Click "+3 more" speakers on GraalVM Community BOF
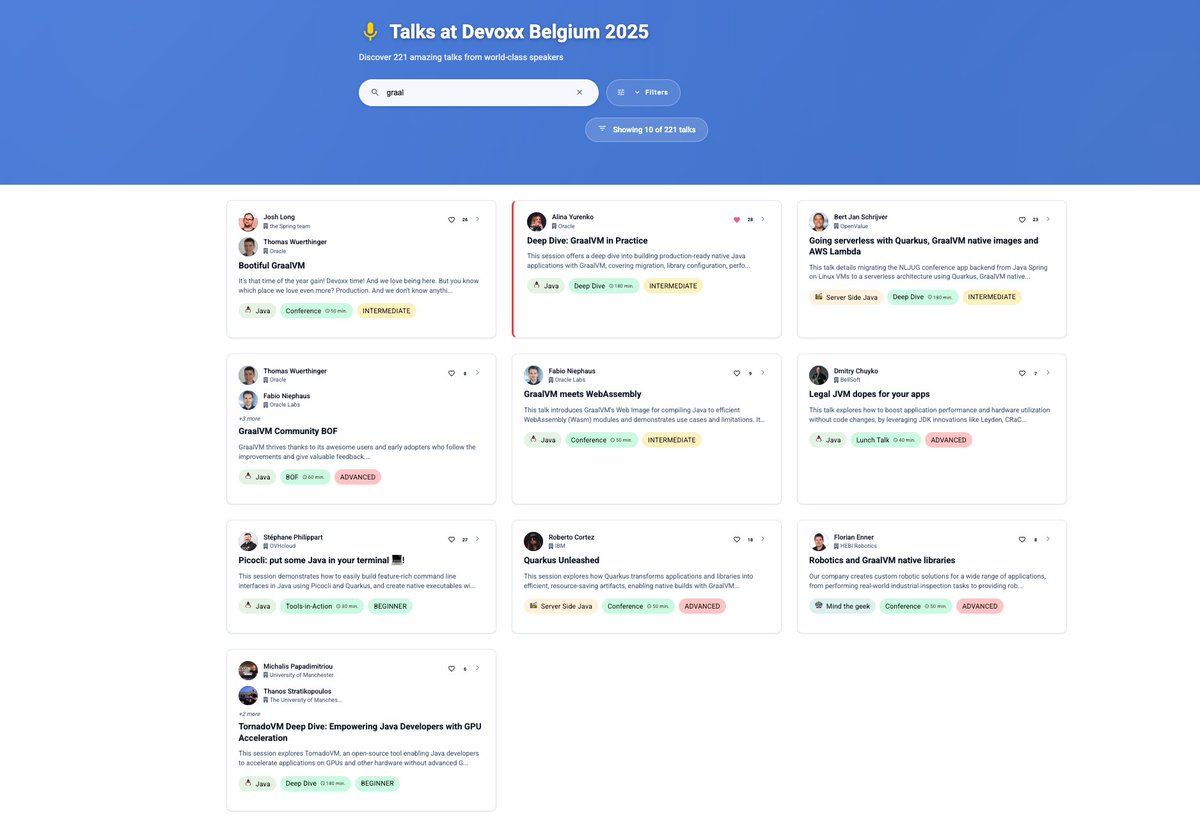1200x817 pixels. click(249, 418)
